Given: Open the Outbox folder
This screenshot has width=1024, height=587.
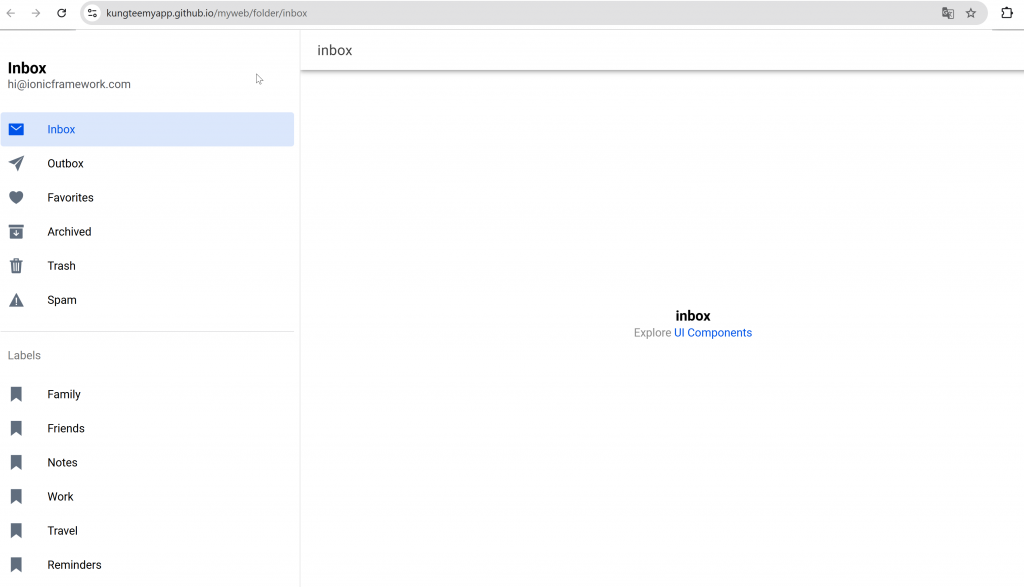Looking at the screenshot, I should [65, 163].
